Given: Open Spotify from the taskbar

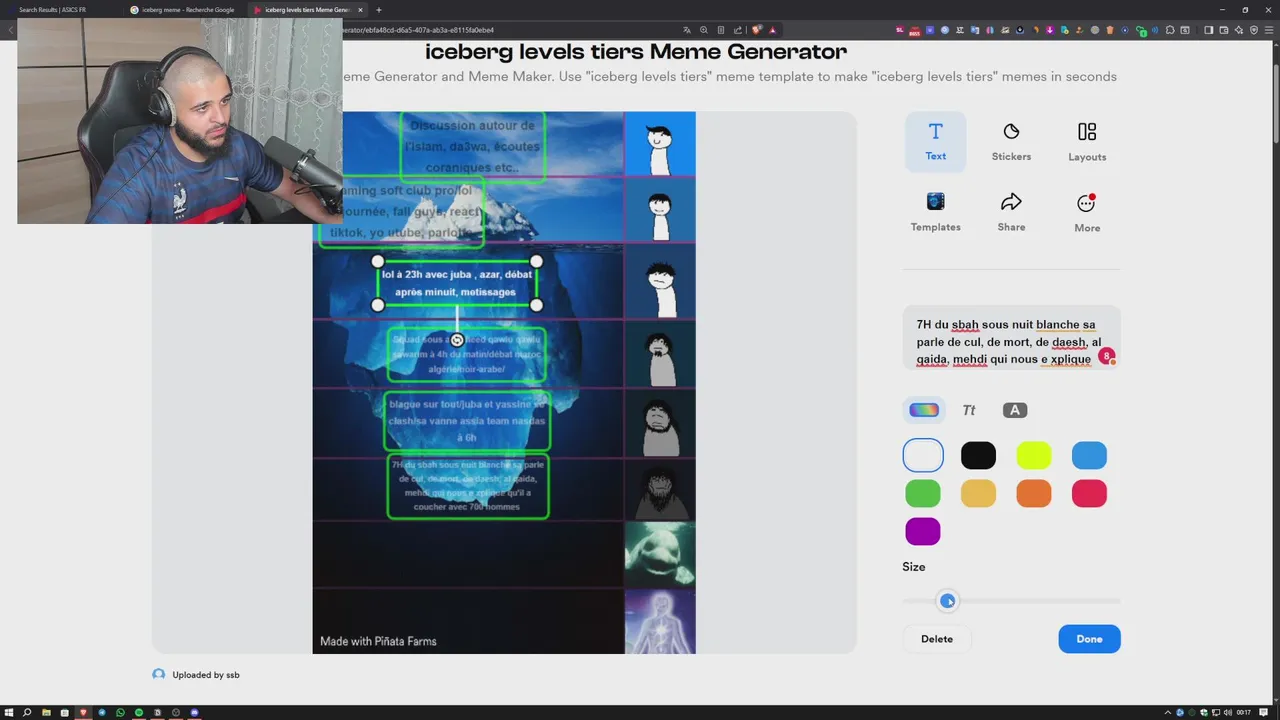Looking at the screenshot, I should point(139,712).
